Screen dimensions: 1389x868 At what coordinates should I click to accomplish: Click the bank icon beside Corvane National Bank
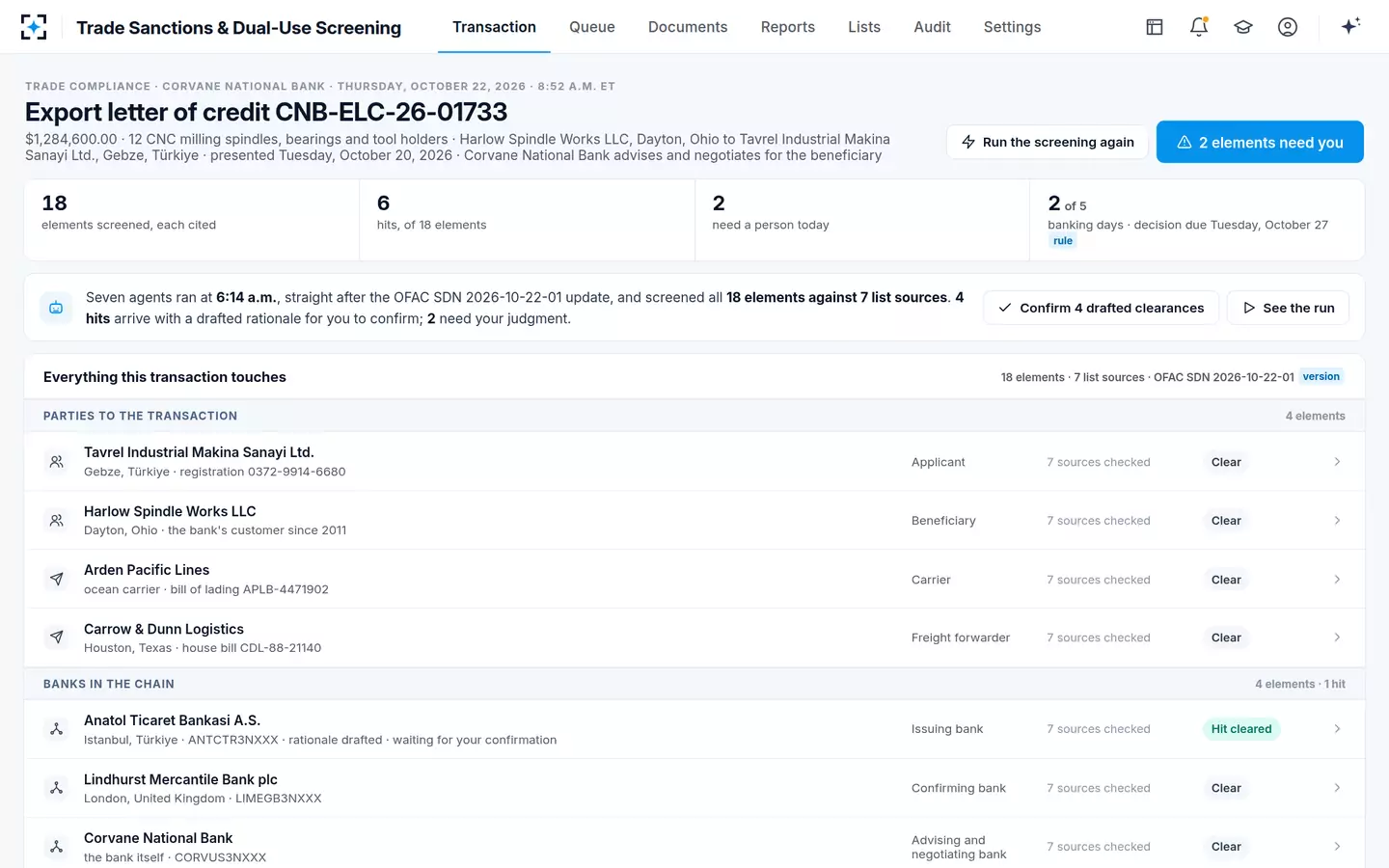pyautogui.click(x=57, y=847)
